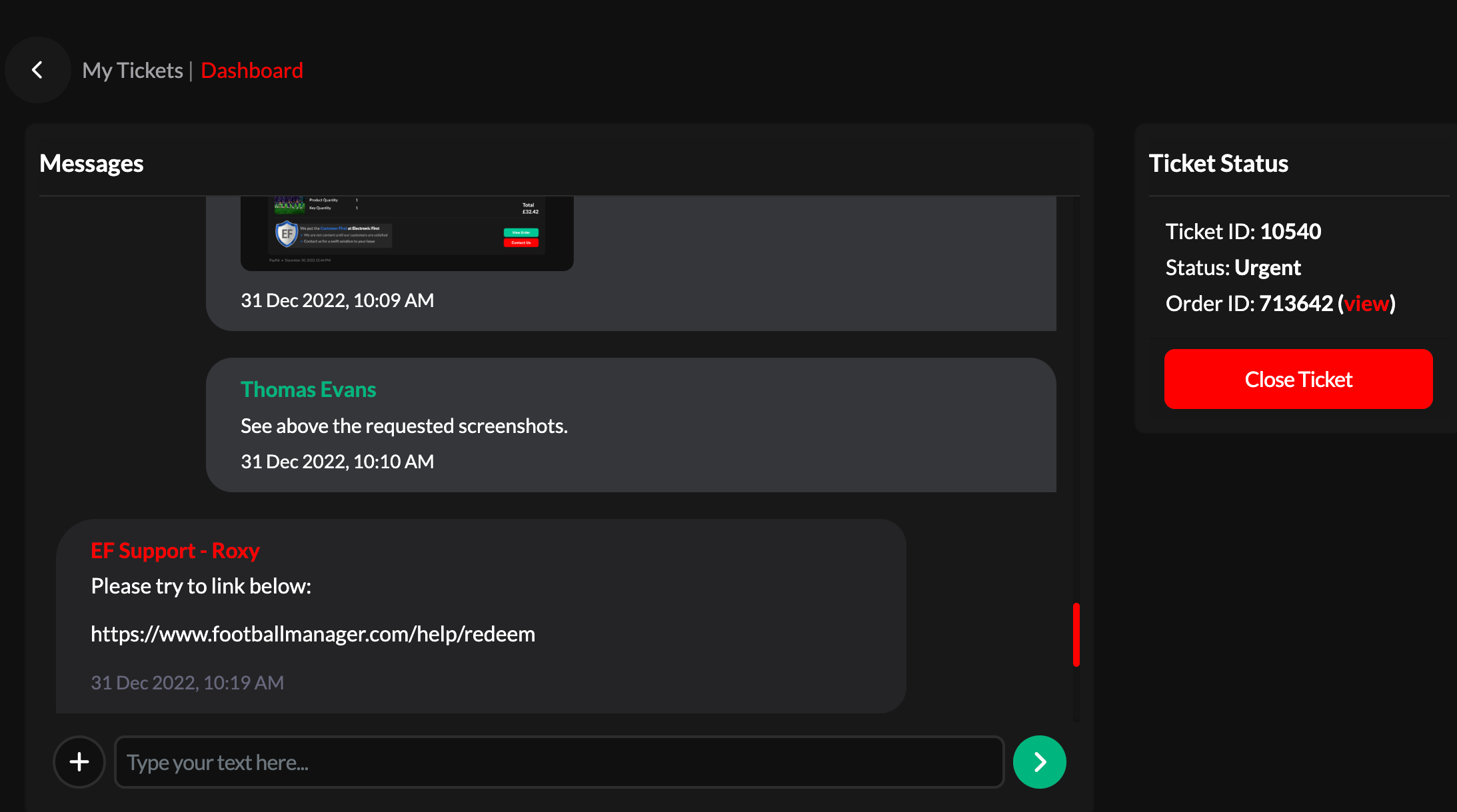This screenshot has height=812, width=1457.
Task: Click the add attachment plus icon
Action: (x=79, y=761)
